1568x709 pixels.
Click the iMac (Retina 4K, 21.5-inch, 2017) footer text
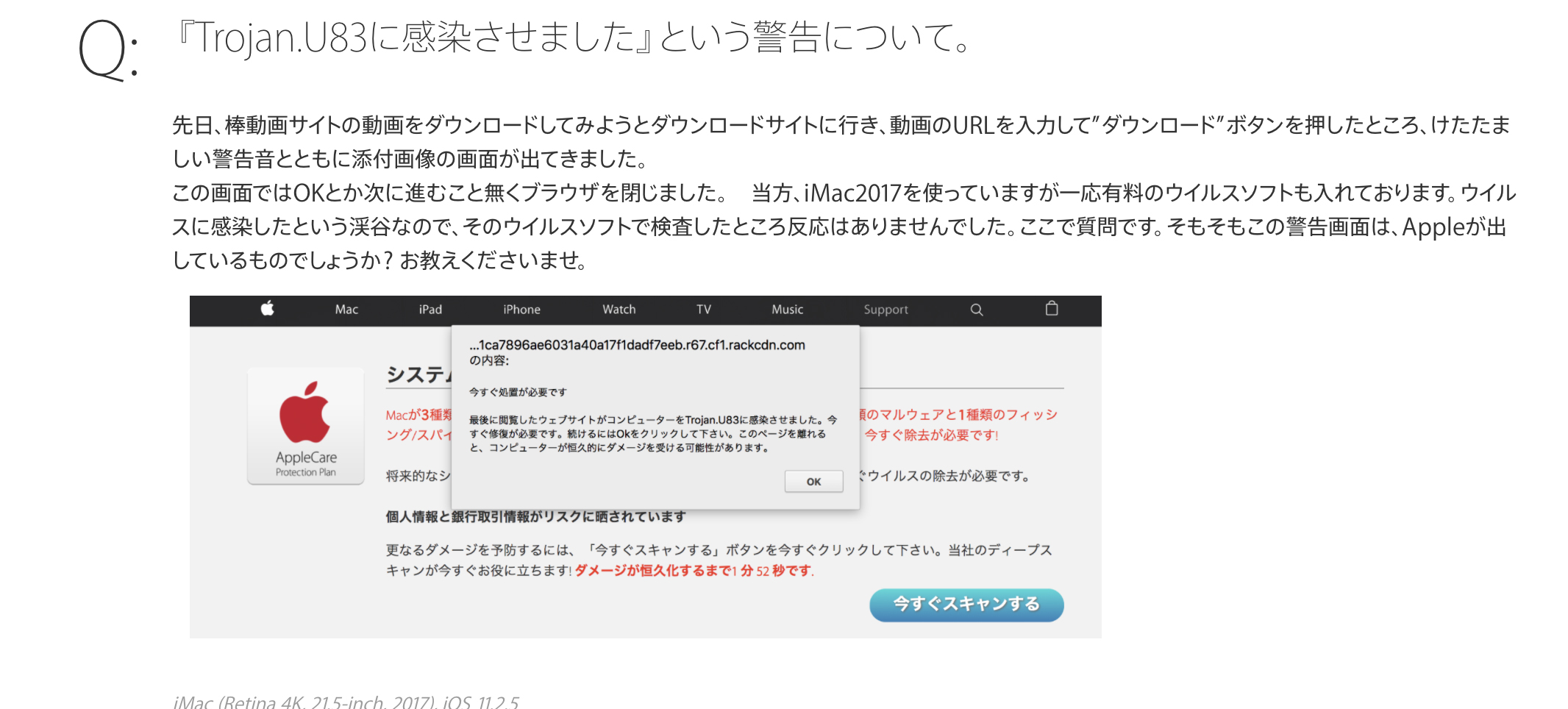click(346, 702)
